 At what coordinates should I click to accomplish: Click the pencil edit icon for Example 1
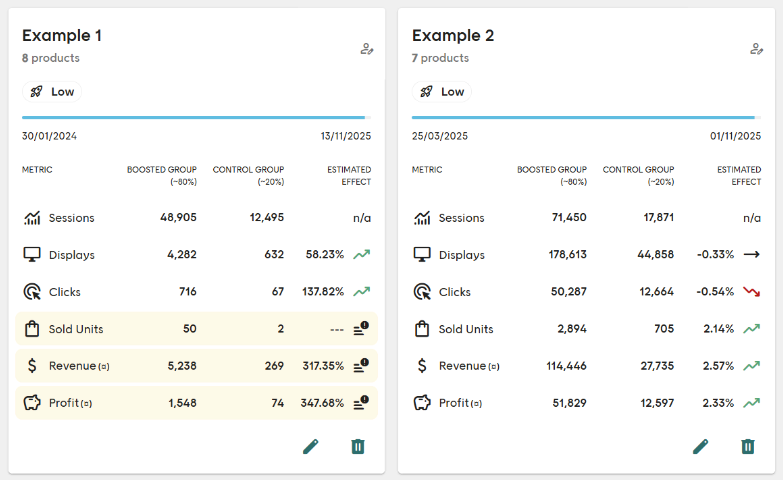311,446
